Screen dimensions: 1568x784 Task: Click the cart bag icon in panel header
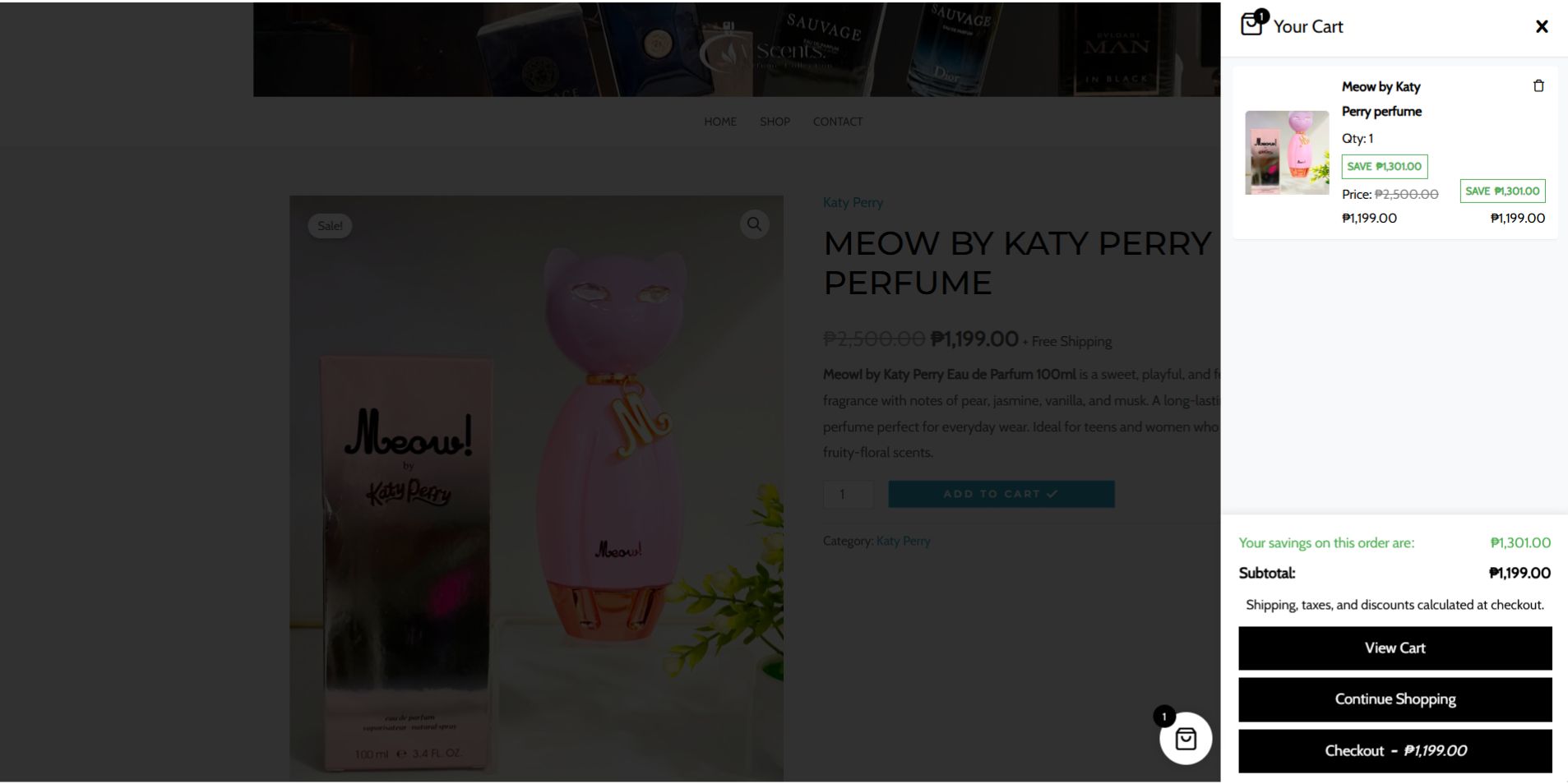(x=1252, y=25)
